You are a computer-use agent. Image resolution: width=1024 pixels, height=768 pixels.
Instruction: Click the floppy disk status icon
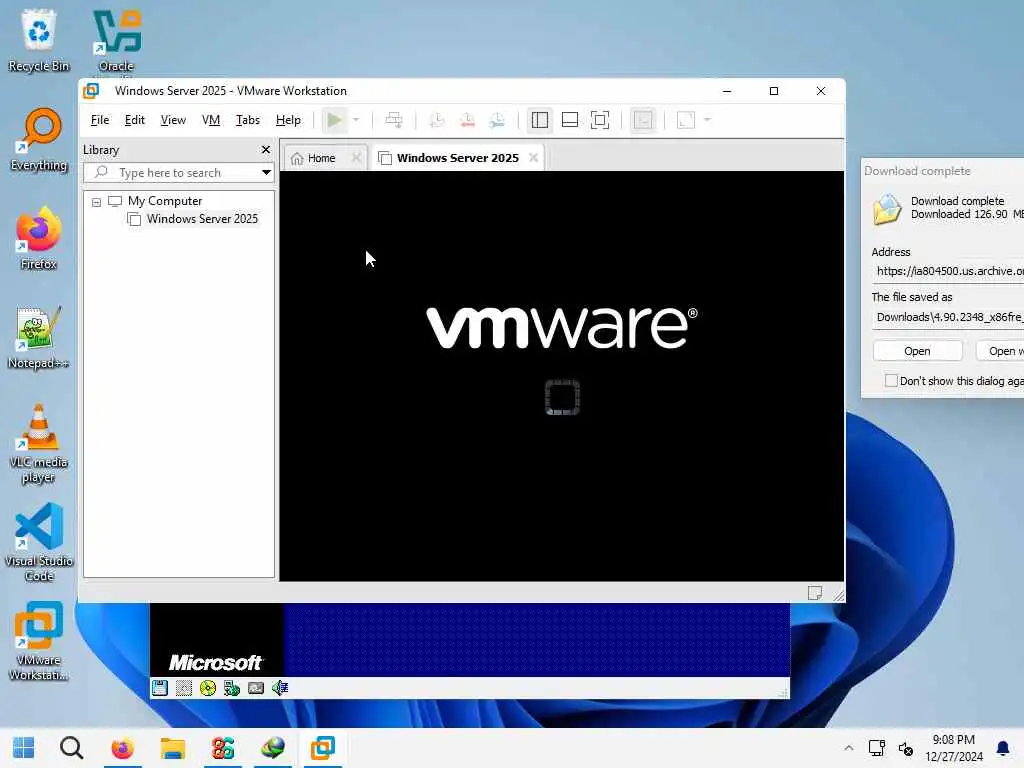(x=160, y=688)
